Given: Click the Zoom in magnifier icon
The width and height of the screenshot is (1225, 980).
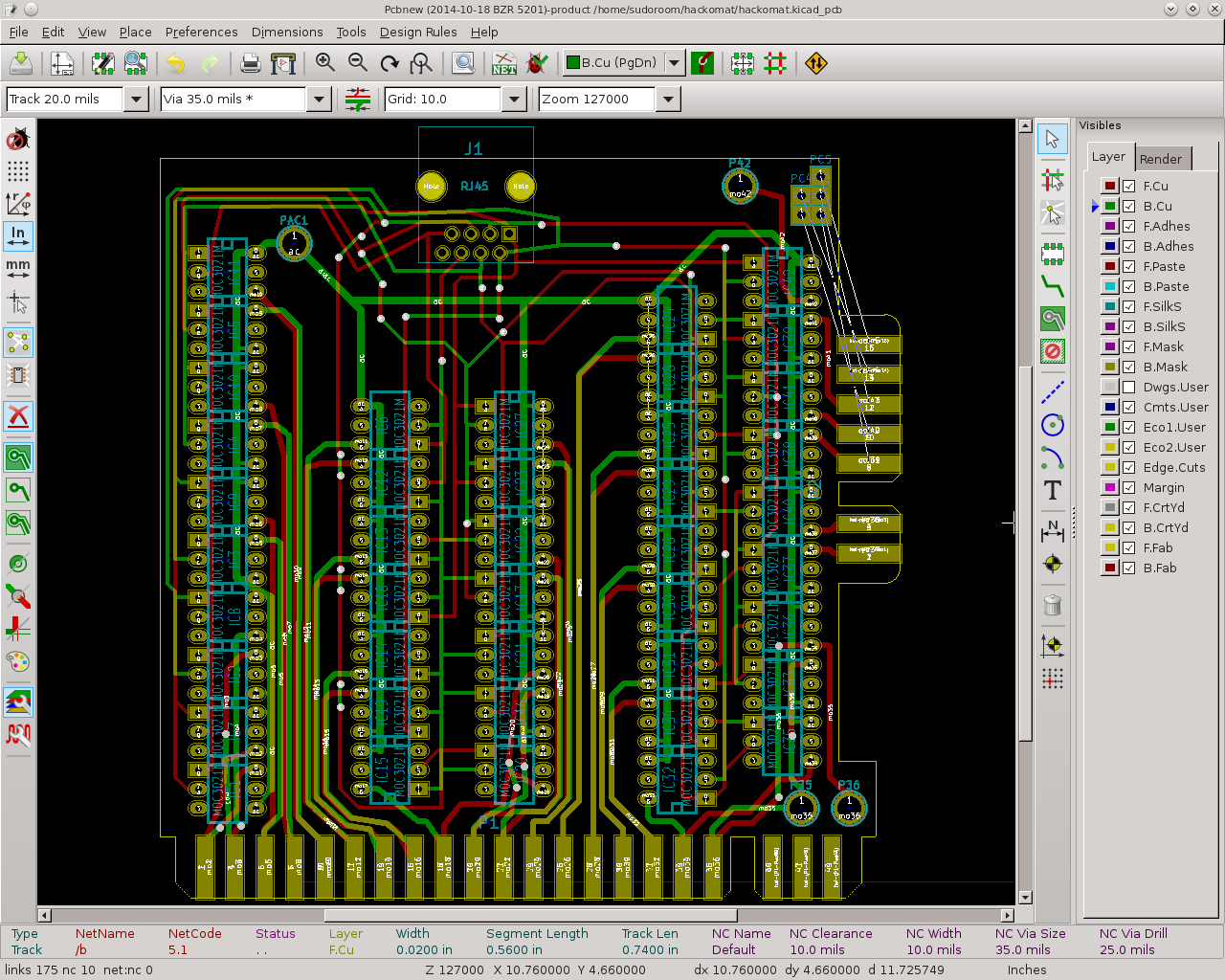Looking at the screenshot, I should tap(325, 63).
